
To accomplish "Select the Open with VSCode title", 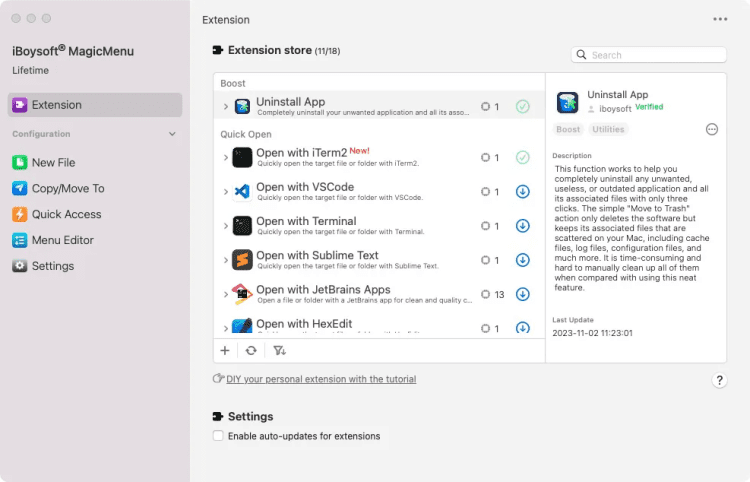I will (x=305, y=187).
